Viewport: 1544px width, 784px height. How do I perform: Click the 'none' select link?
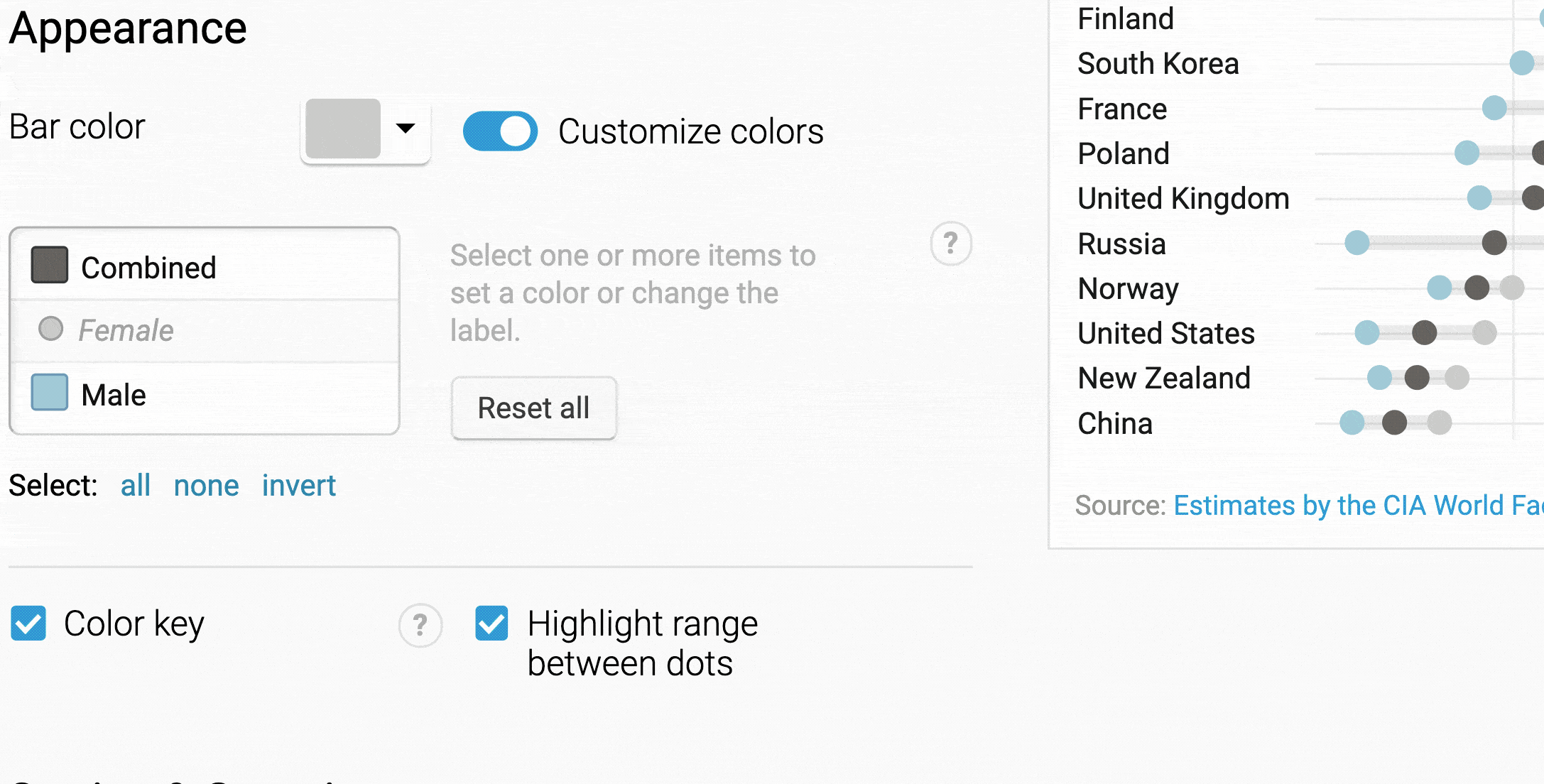coord(206,486)
